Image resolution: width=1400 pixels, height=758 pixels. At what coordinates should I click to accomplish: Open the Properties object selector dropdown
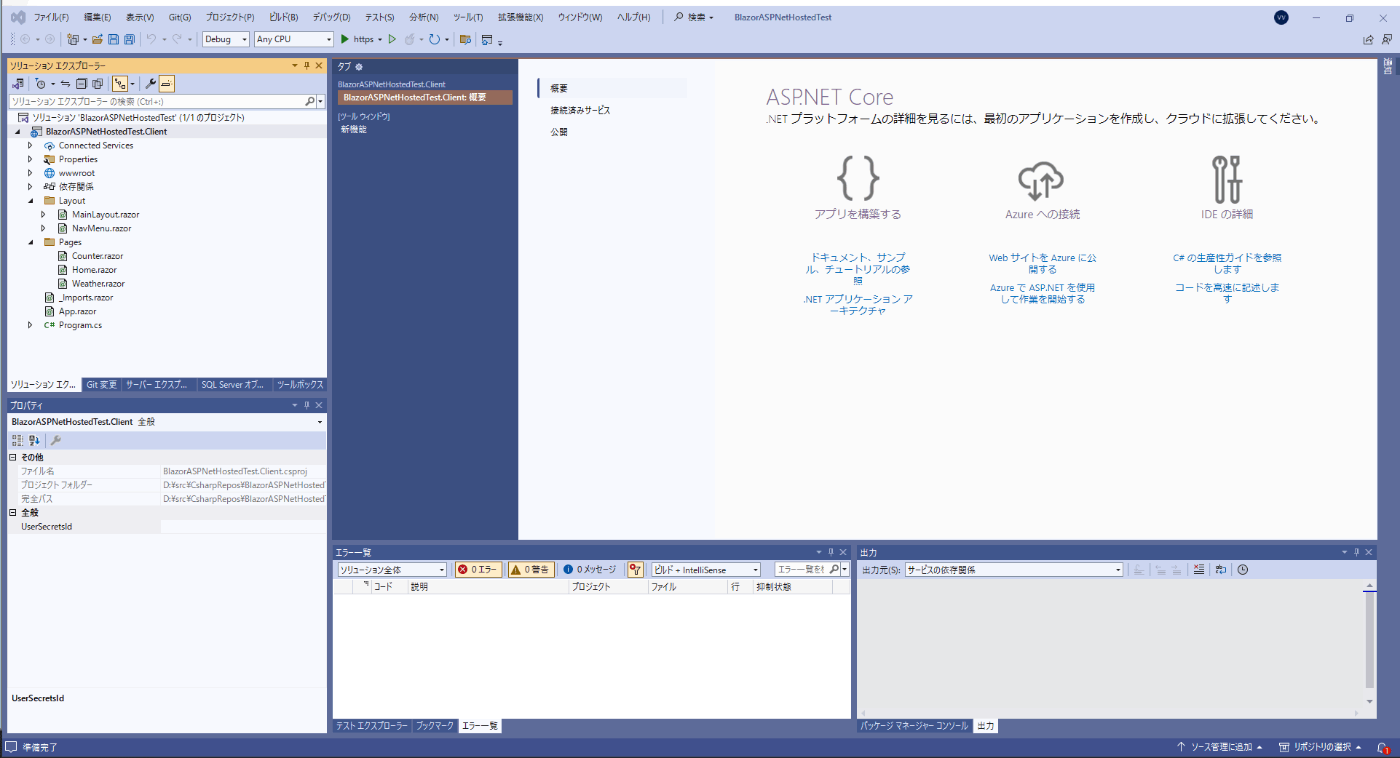(167, 422)
